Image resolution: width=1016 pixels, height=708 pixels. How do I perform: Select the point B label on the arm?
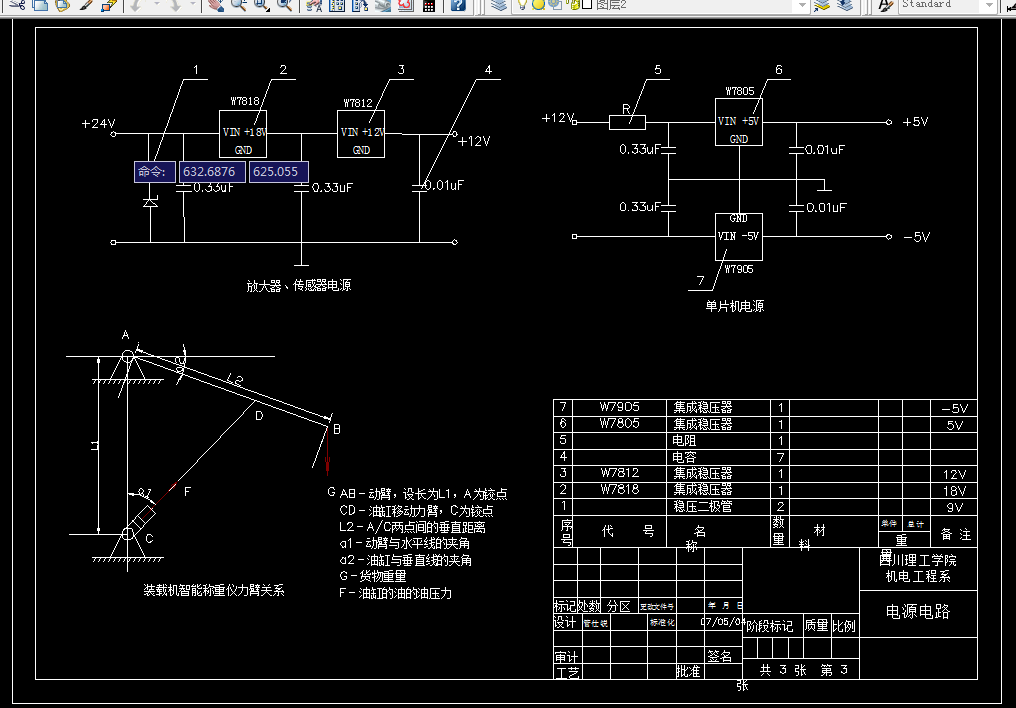[336, 429]
